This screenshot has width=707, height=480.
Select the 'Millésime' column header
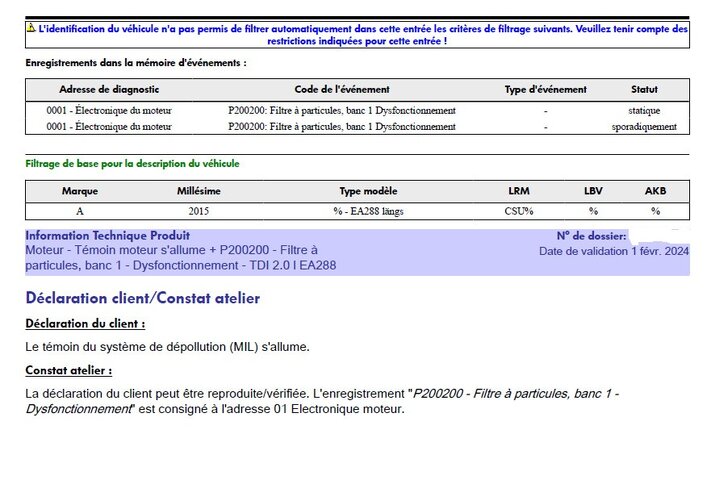click(x=198, y=191)
